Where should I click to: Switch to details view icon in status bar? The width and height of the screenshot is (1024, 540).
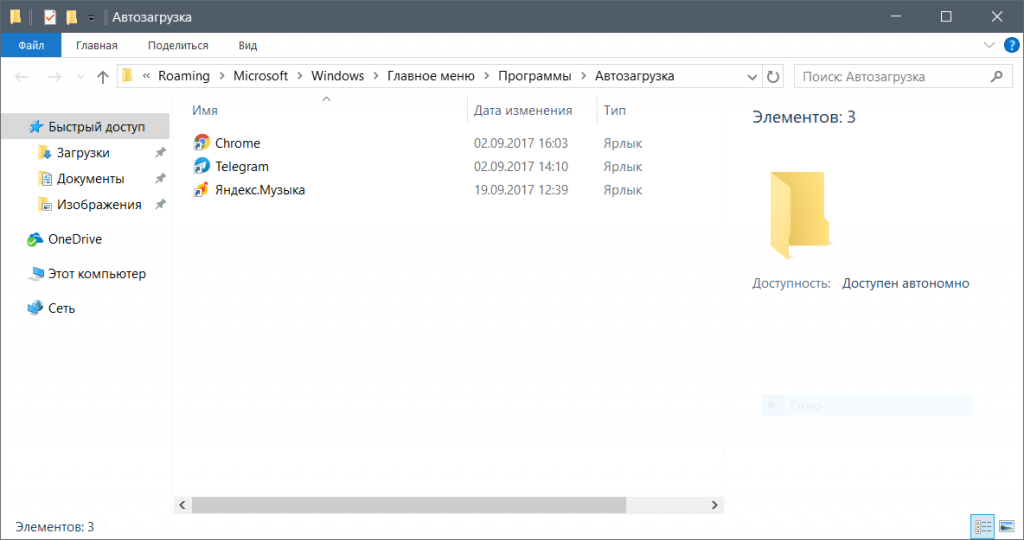point(983,526)
